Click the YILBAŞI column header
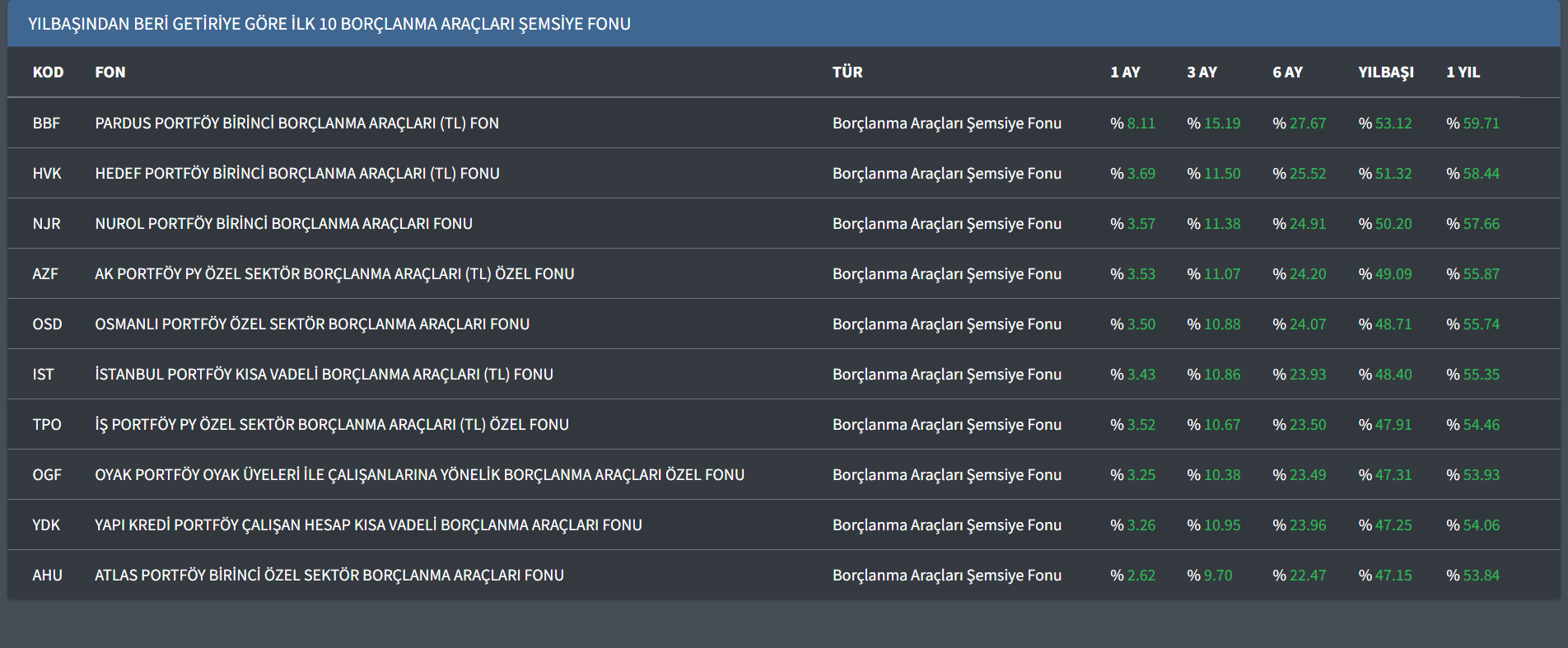Viewport: 1568px width, 648px height. coord(1385,72)
